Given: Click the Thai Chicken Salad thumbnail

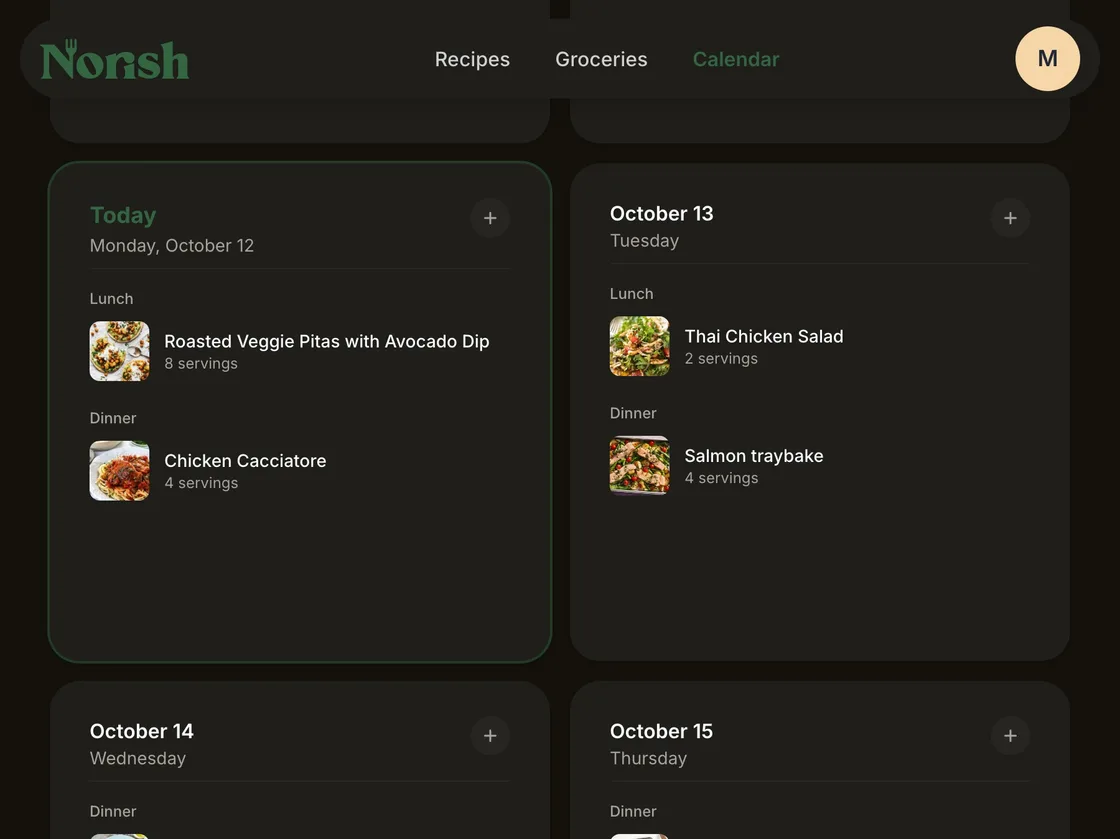Looking at the screenshot, I should coord(639,346).
